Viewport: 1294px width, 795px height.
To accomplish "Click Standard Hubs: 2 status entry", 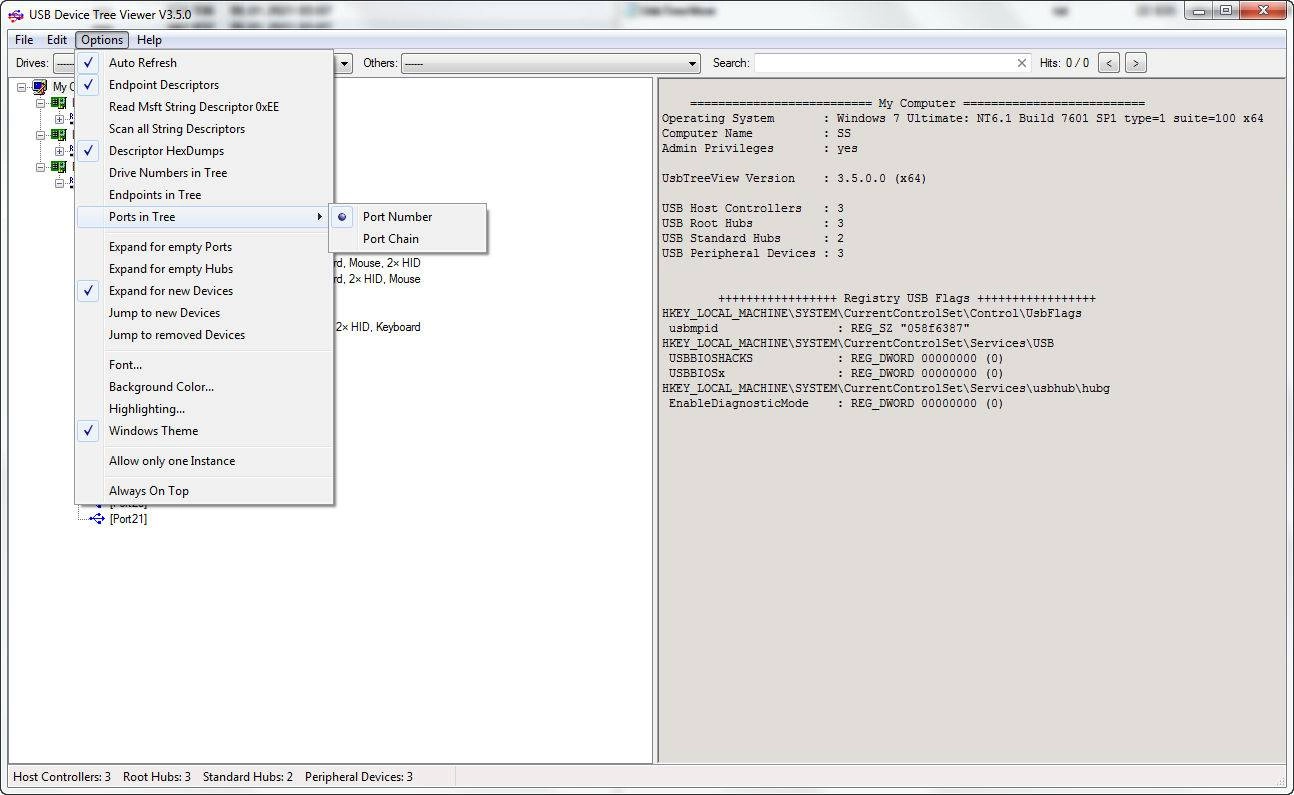I will [248, 777].
